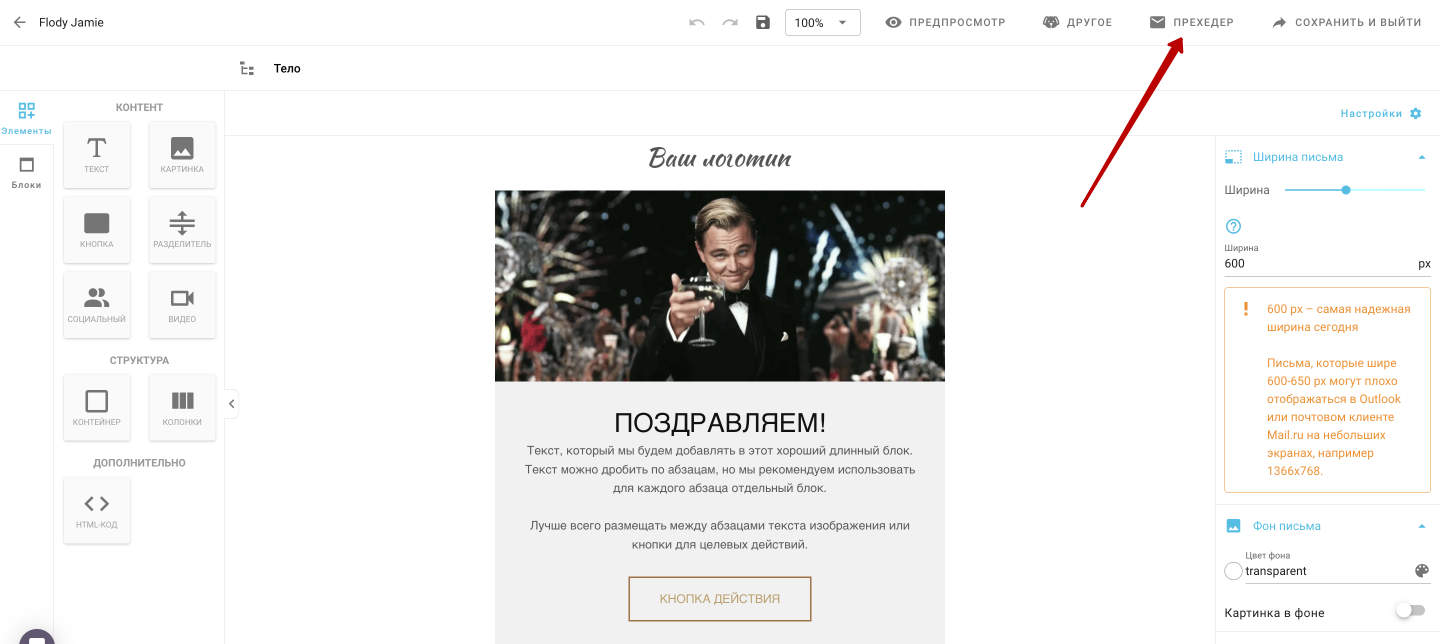This screenshot has height=644, width=1440.
Task: Click the Ширина slider handle
Action: click(1346, 190)
